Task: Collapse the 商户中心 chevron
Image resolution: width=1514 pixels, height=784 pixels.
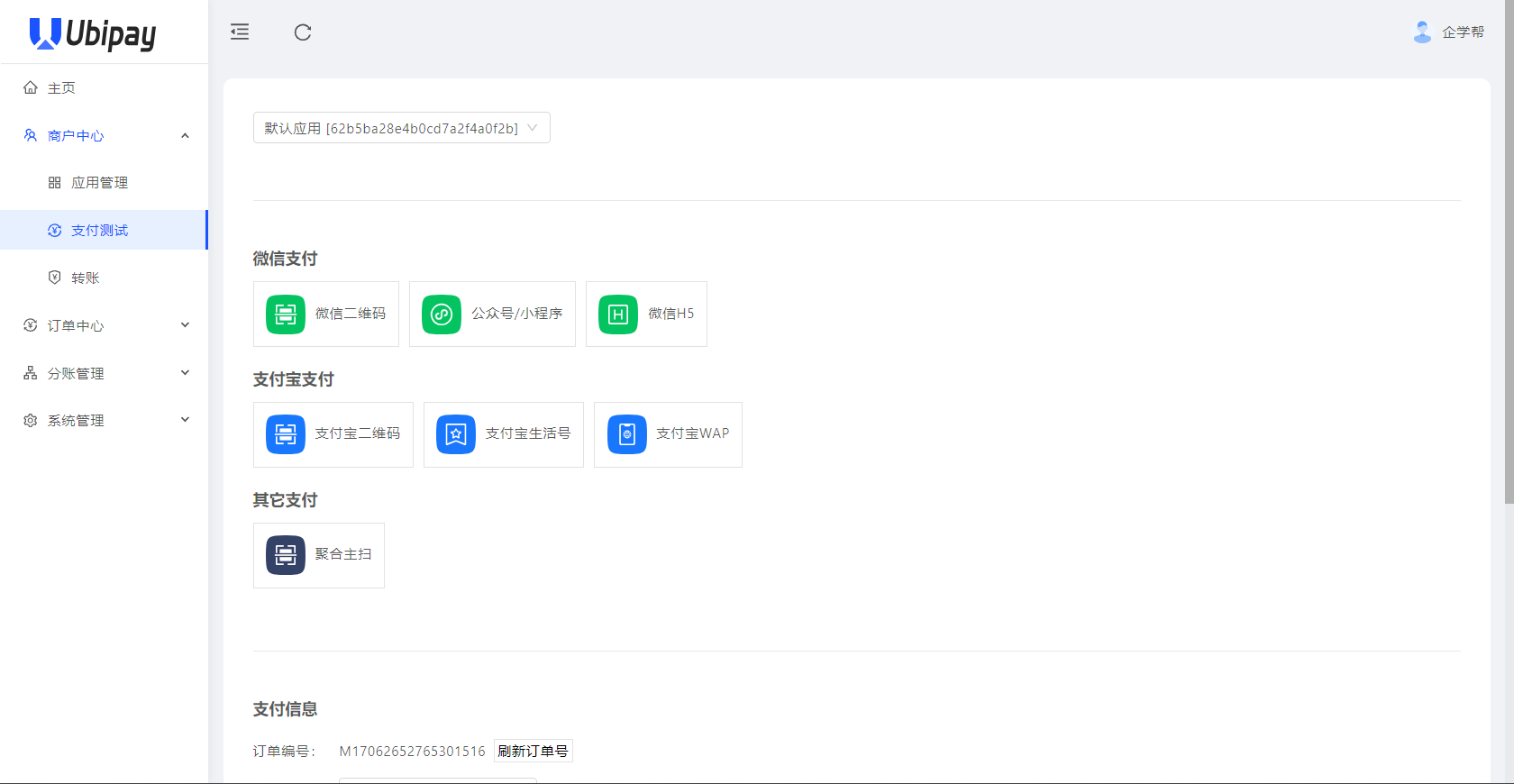Action: click(185, 136)
